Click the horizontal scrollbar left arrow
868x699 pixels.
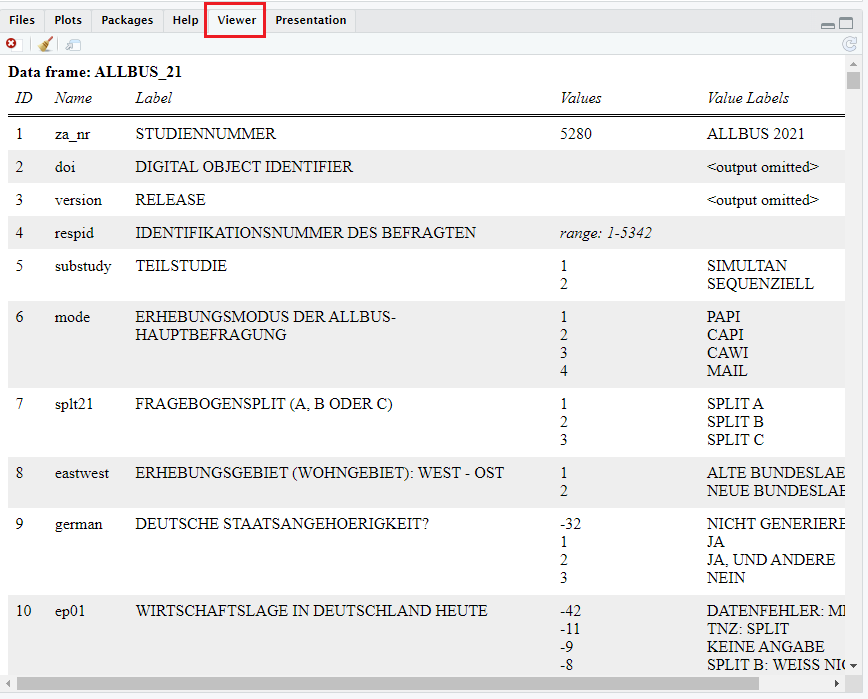9,684
